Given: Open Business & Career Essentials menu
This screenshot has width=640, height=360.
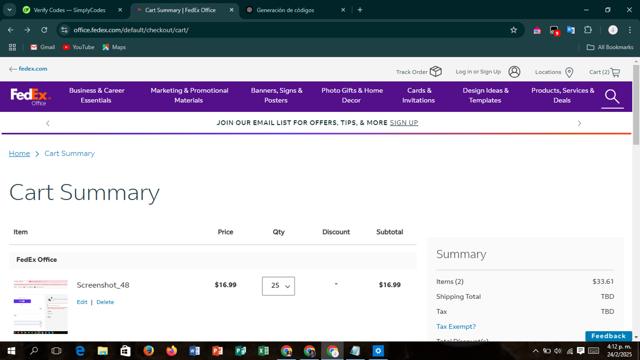Looking at the screenshot, I should click(x=96, y=96).
